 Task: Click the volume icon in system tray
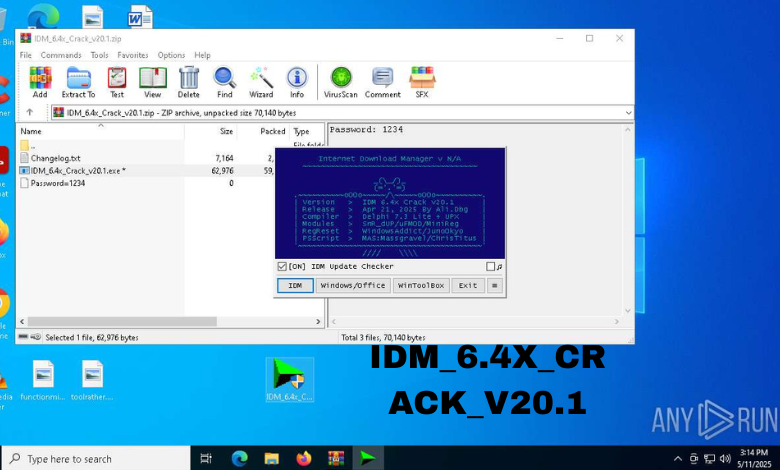point(725,459)
